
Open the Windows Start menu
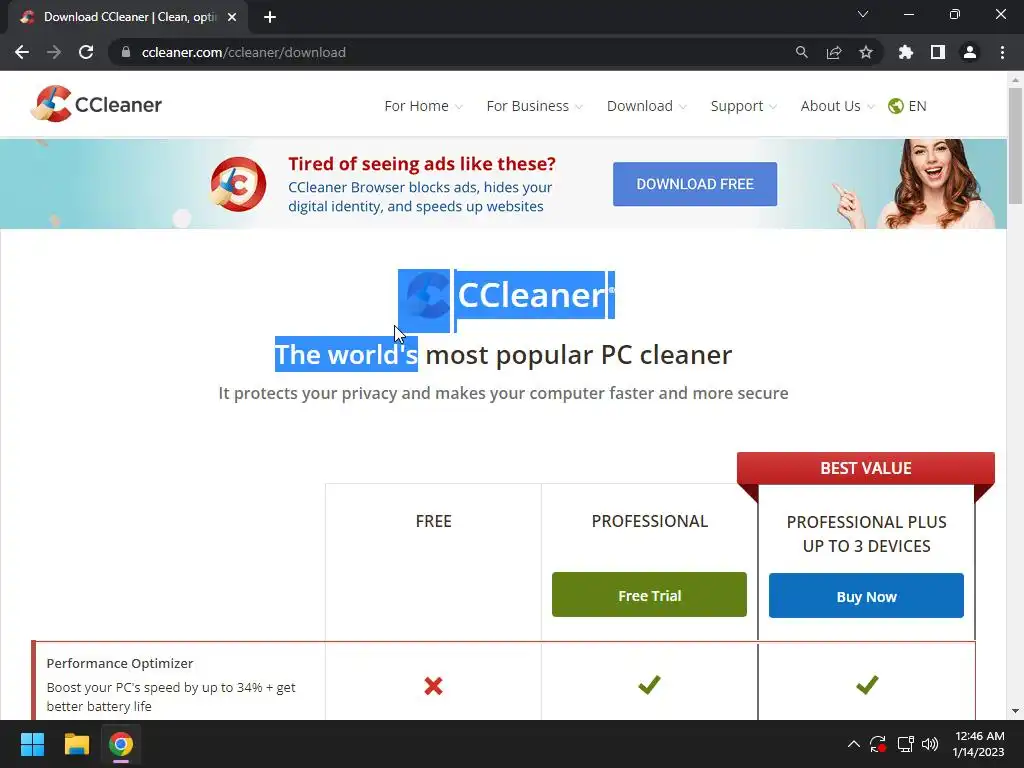32,744
